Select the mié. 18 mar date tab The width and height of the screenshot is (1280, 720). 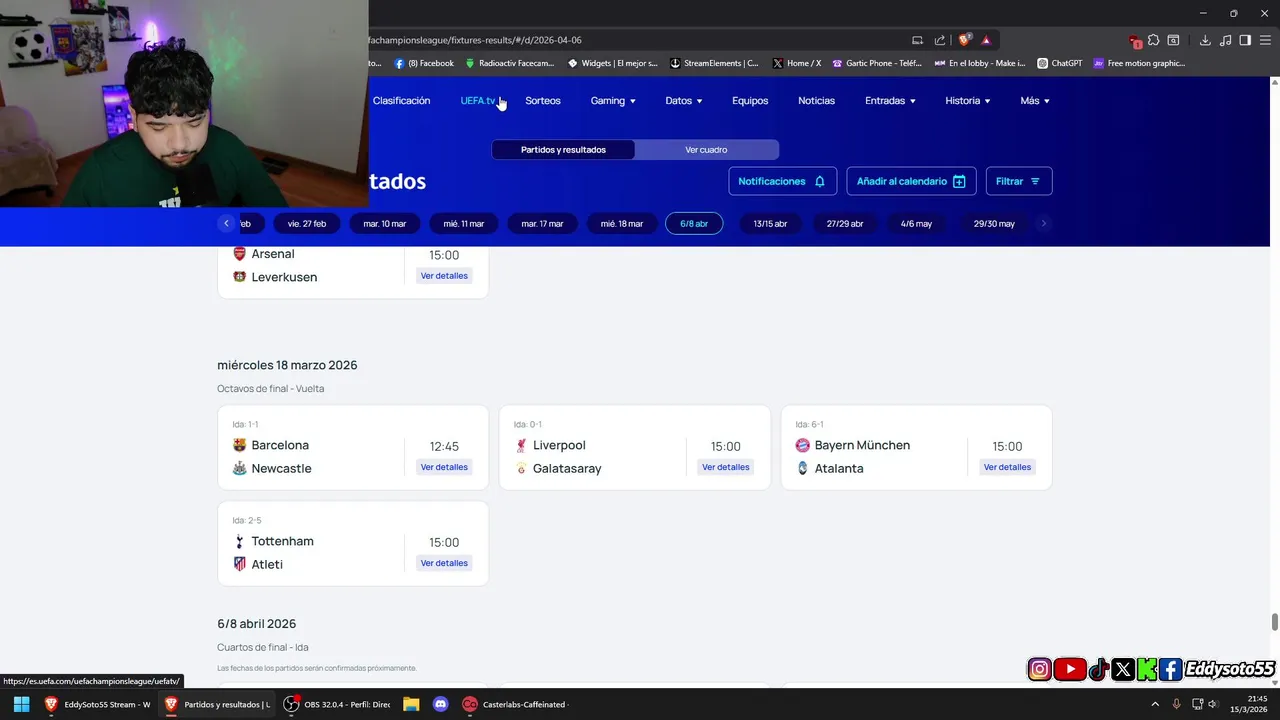[622, 224]
